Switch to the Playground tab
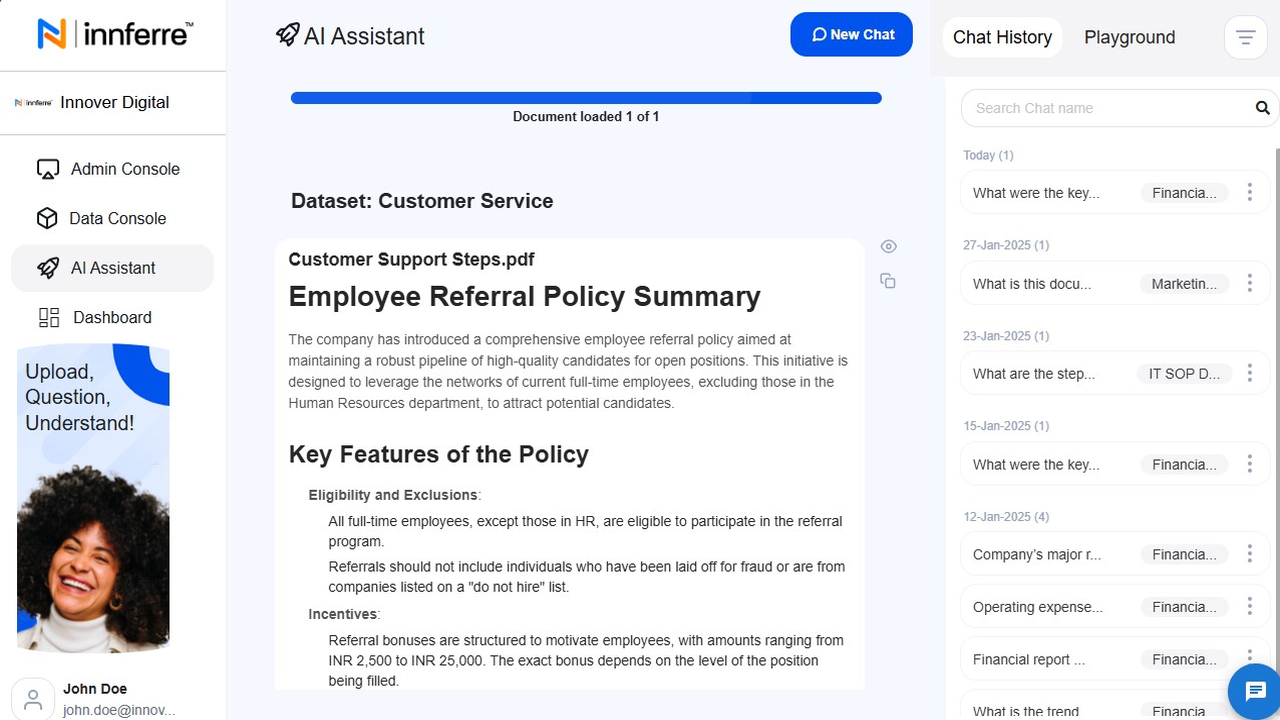1280x720 pixels. (x=1129, y=37)
